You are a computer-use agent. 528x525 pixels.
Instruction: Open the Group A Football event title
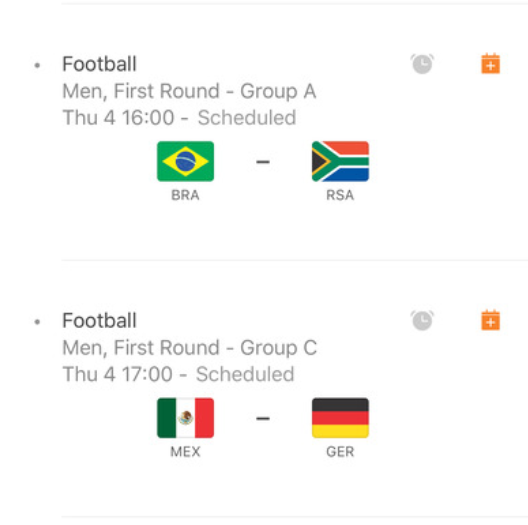click(99, 64)
